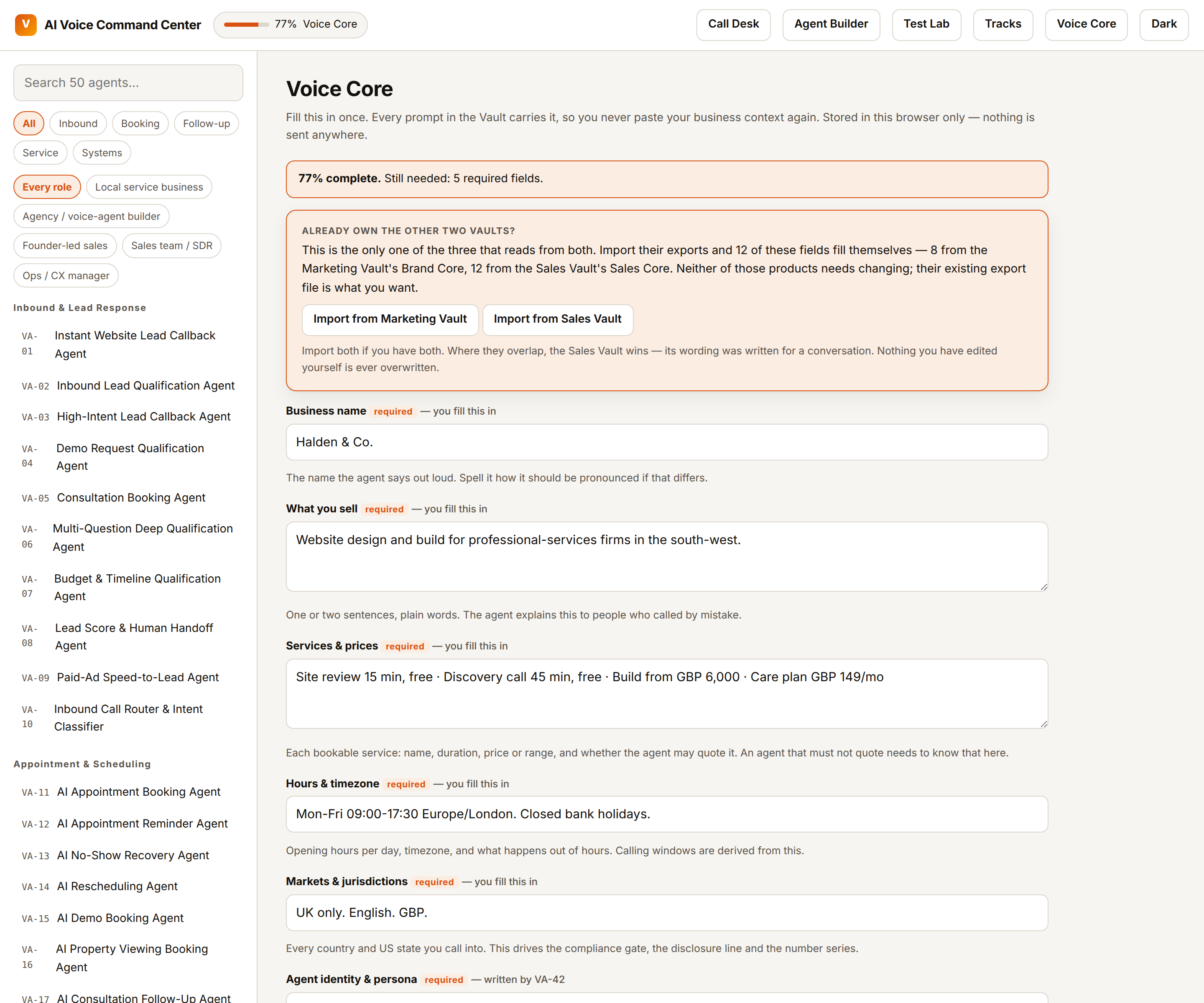This screenshot has height=1003, width=1204.
Task: Click Import from Sales Vault
Action: click(x=557, y=319)
